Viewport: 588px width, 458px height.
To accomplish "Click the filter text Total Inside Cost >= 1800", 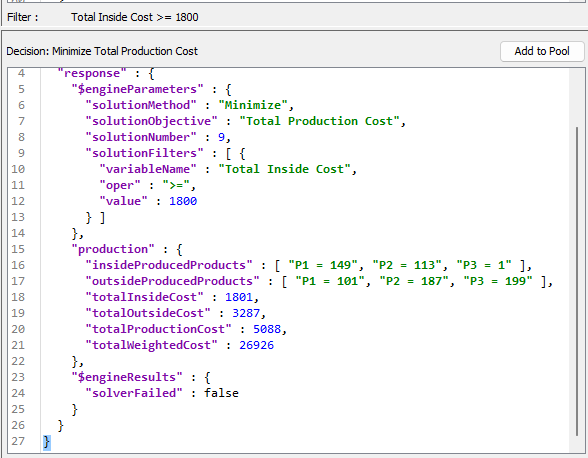I will [x=135, y=17].
